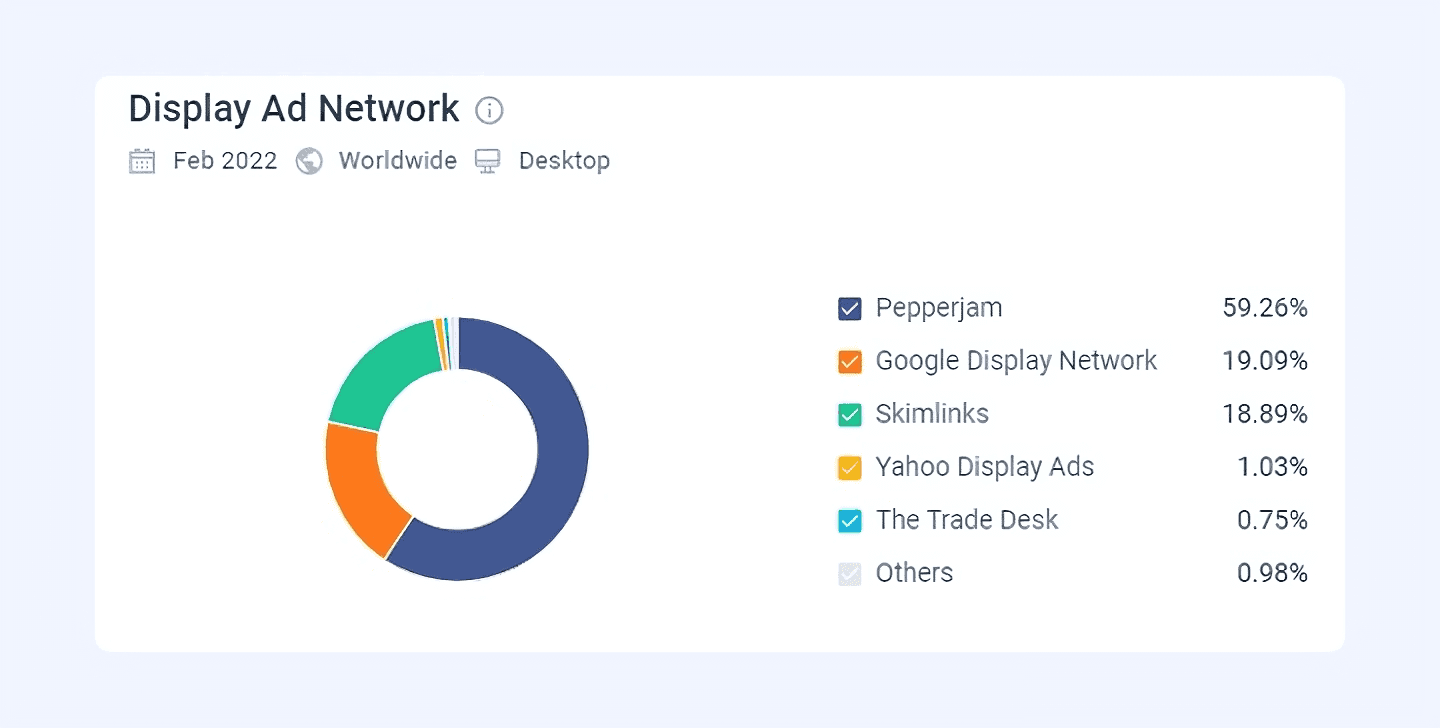Screen dimensions: 1440x728
Task: Select the Display Ad Network title
Action: pyautogui.click(x=294, y=108)
